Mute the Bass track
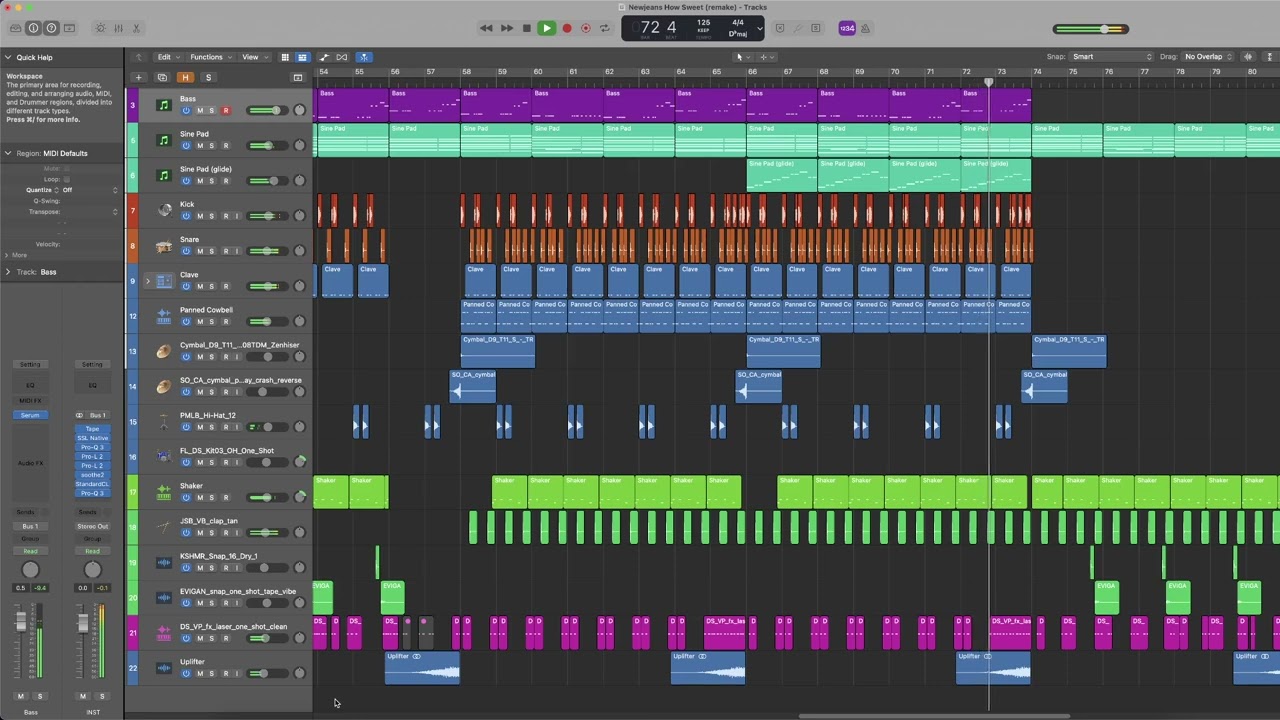The image size is (1280, 720). tap(199, 110)
